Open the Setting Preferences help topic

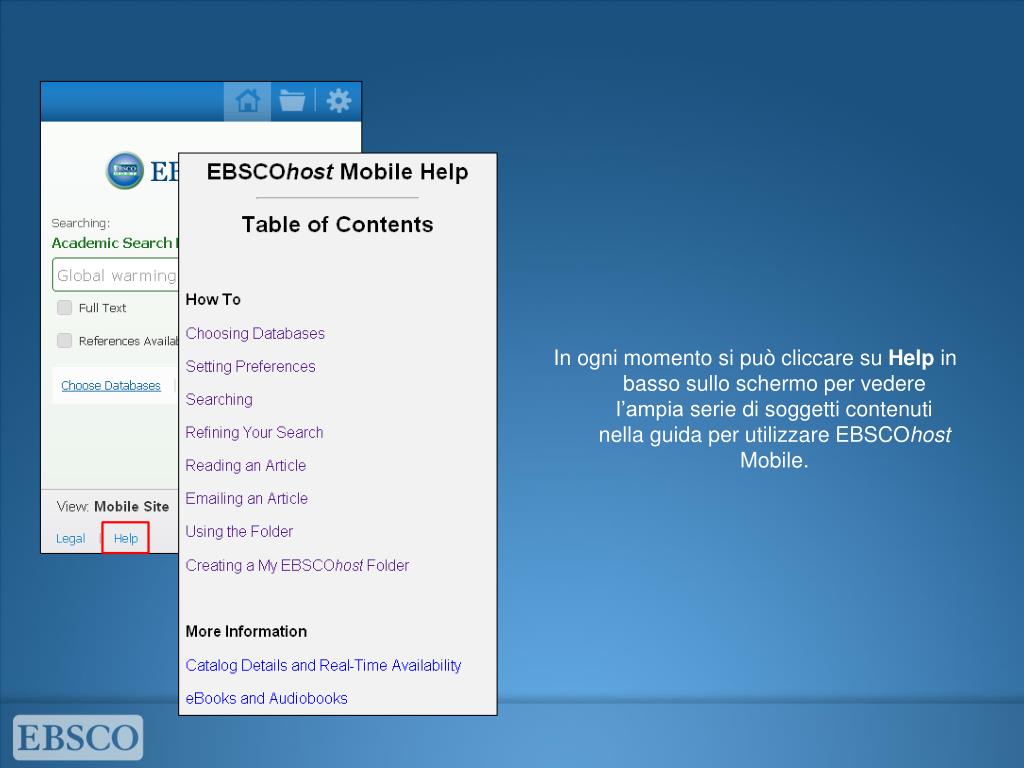click(250, 366)
